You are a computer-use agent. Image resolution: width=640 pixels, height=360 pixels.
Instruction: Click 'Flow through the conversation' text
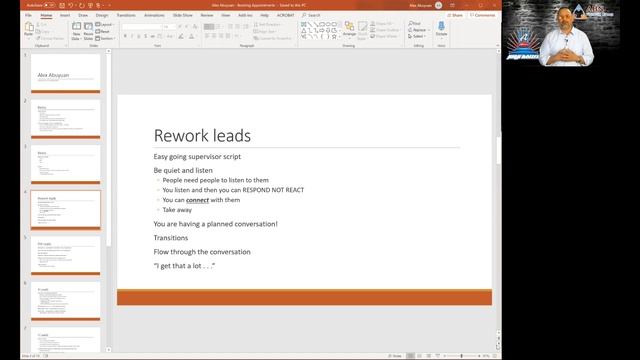click(202, 252)
